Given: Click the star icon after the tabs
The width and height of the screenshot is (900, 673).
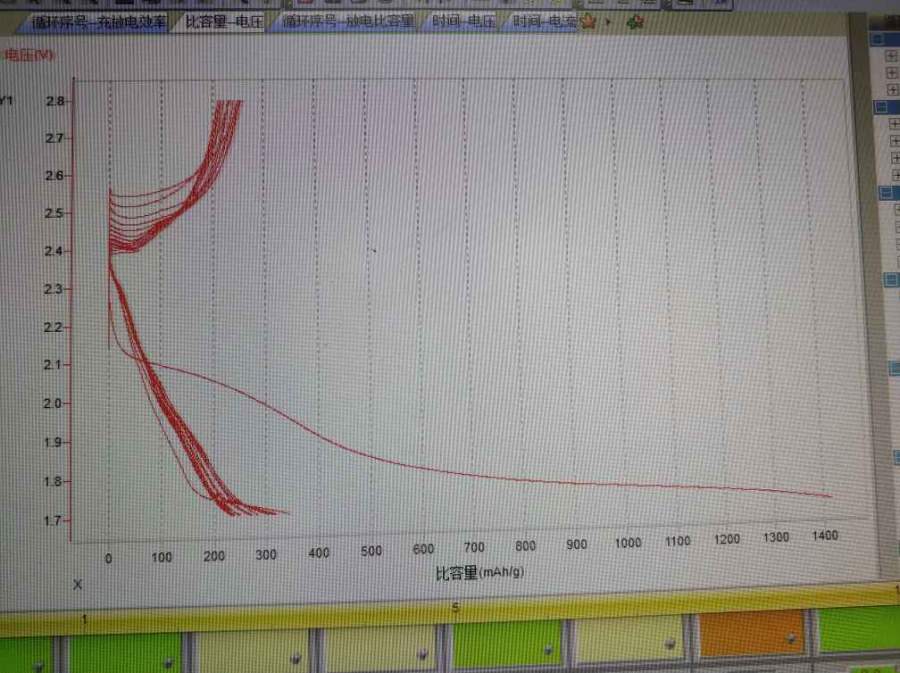Looking at the screenshot, I should point(589,22).
